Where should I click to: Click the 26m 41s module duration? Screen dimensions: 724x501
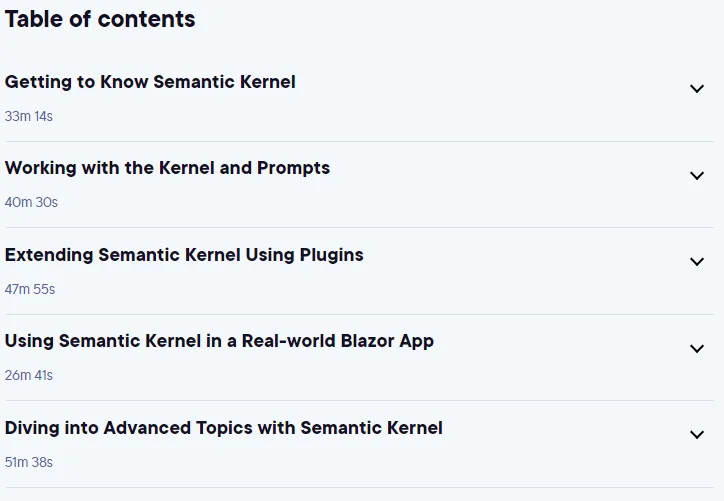tap(29, 375)
